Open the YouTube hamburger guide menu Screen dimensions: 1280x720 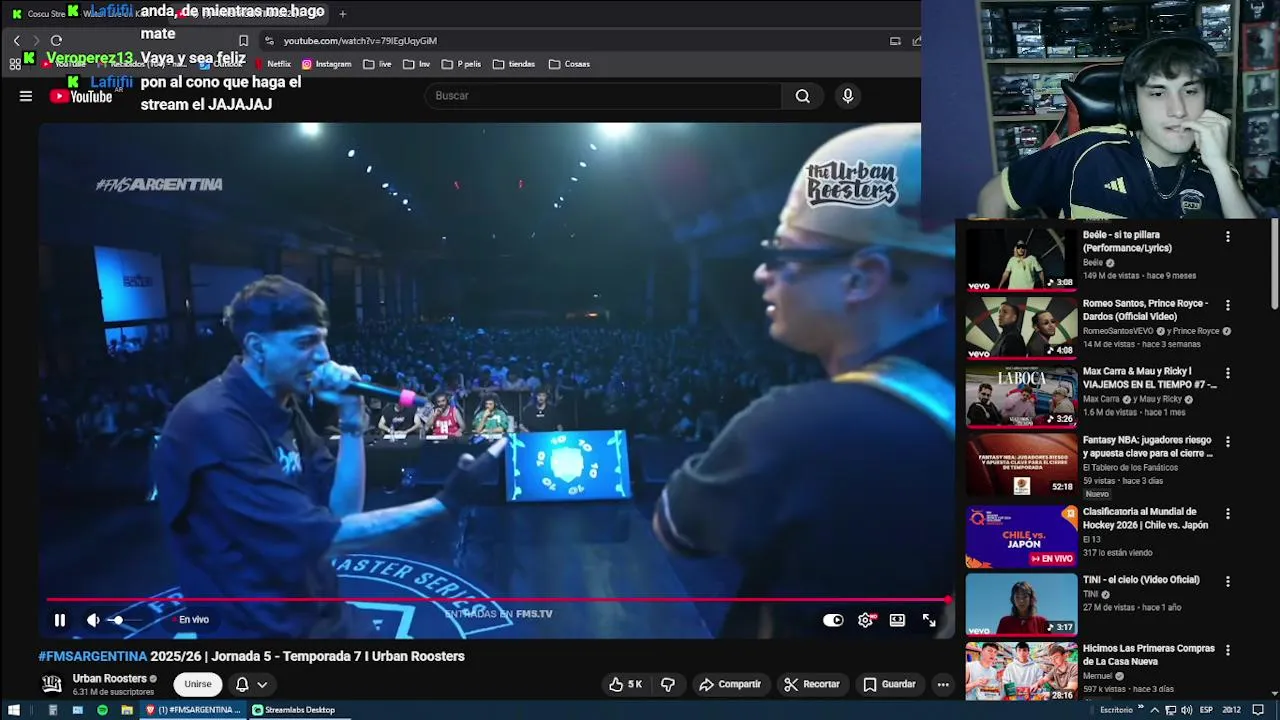point(26,96)
